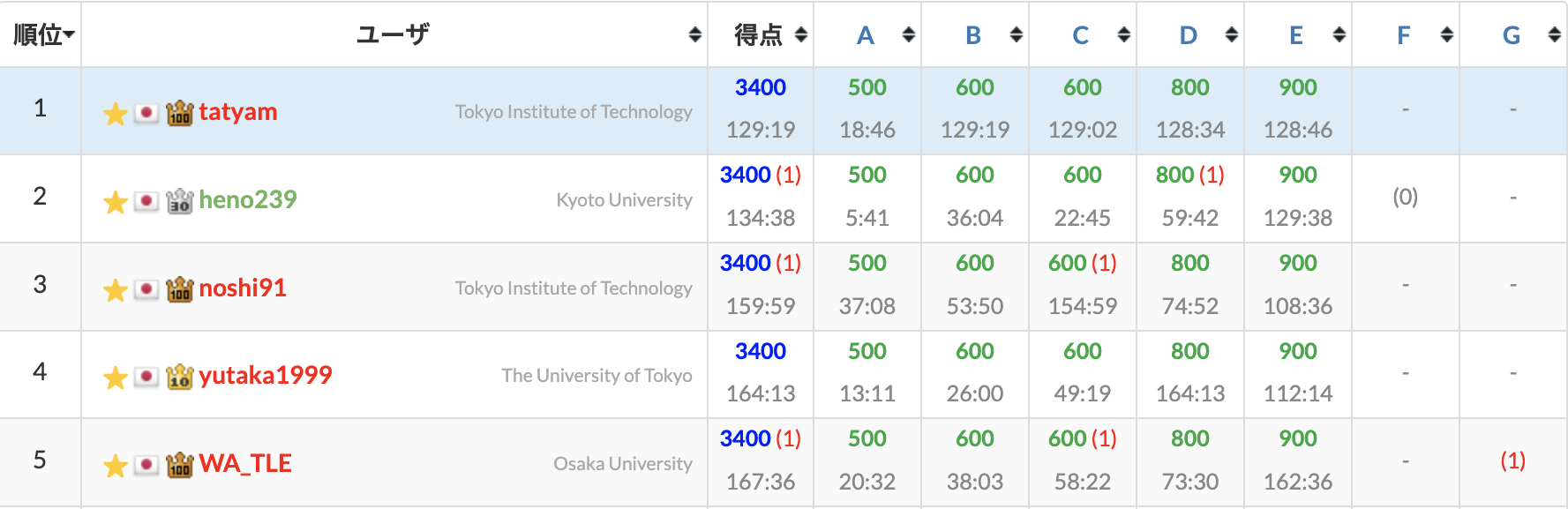Click the Japan flag beside tatyam
The image size is (1568, 509).
coord(146,113)
